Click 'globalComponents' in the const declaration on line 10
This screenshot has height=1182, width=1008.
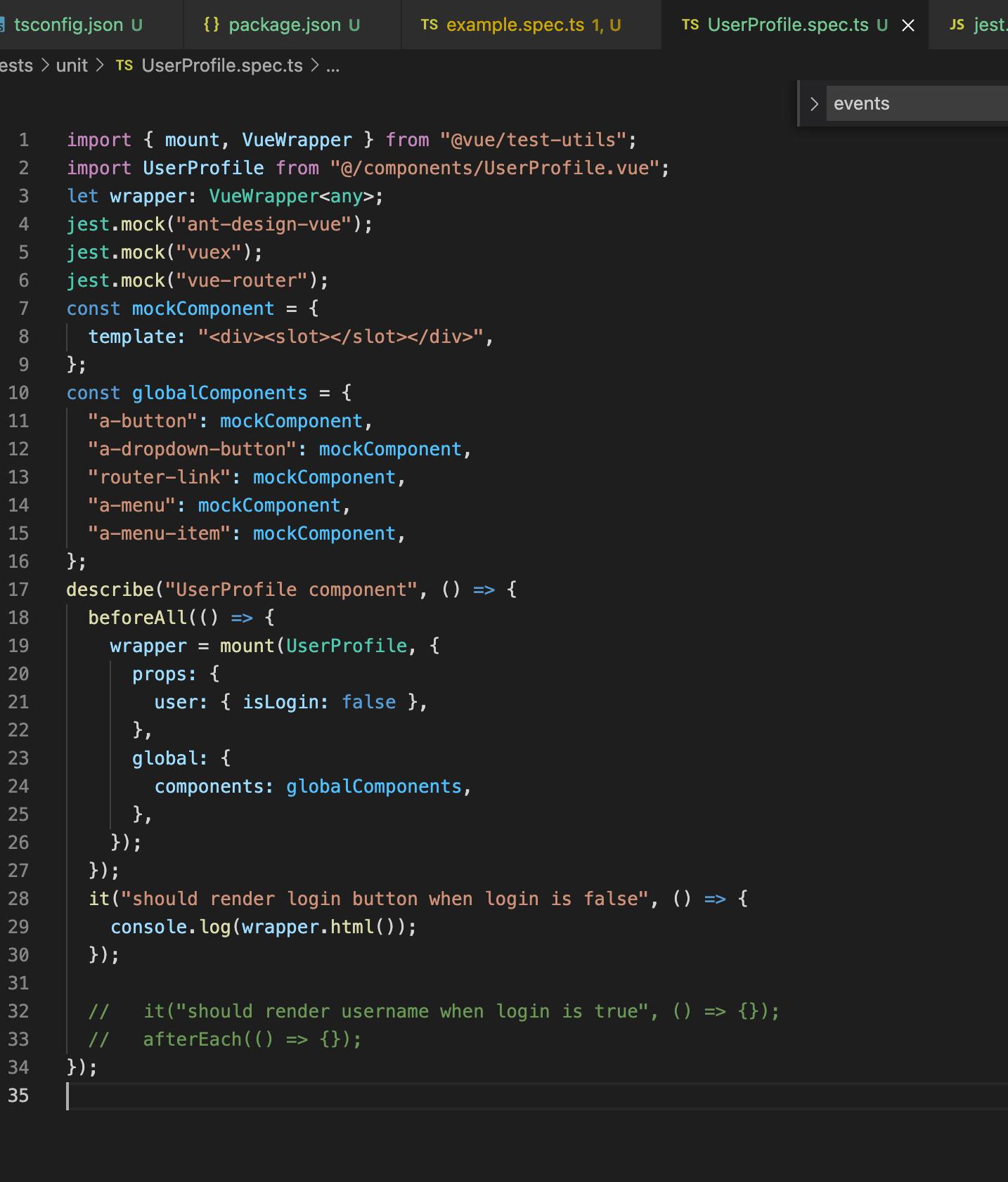pos(220,393)
